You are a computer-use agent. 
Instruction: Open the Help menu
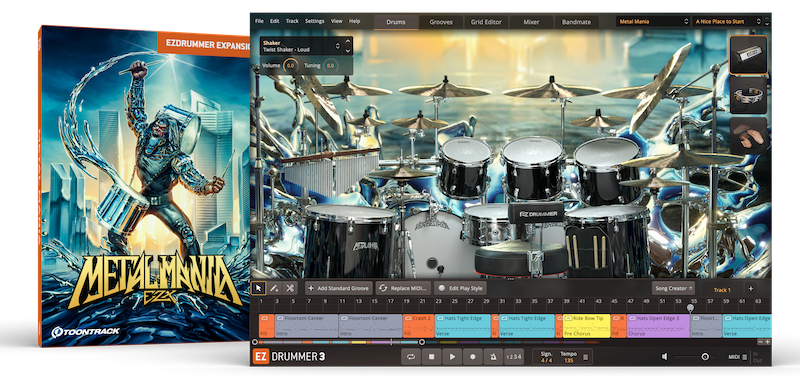click(355, 21)
